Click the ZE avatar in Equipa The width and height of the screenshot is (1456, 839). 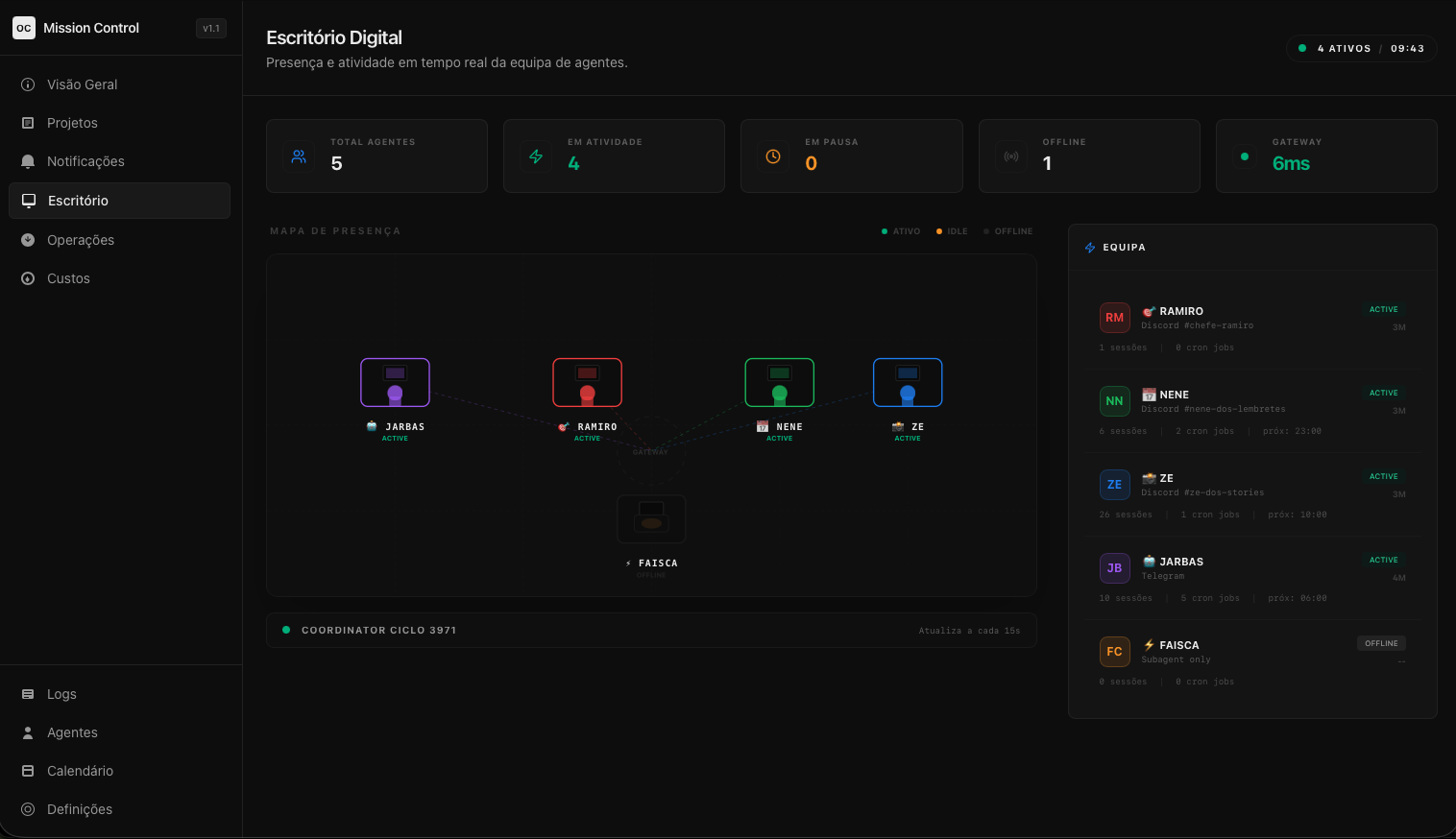click(x=1114, y=485)
